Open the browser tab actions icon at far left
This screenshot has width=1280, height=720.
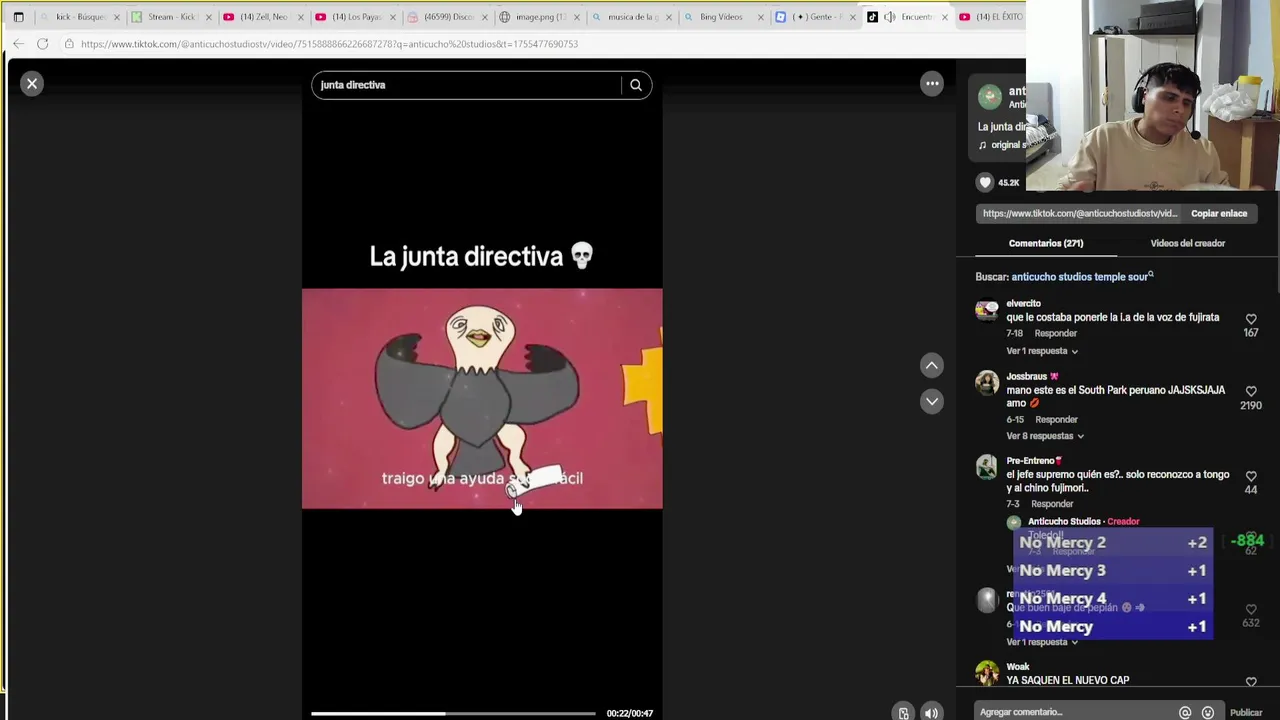click(x=18, y=17)
